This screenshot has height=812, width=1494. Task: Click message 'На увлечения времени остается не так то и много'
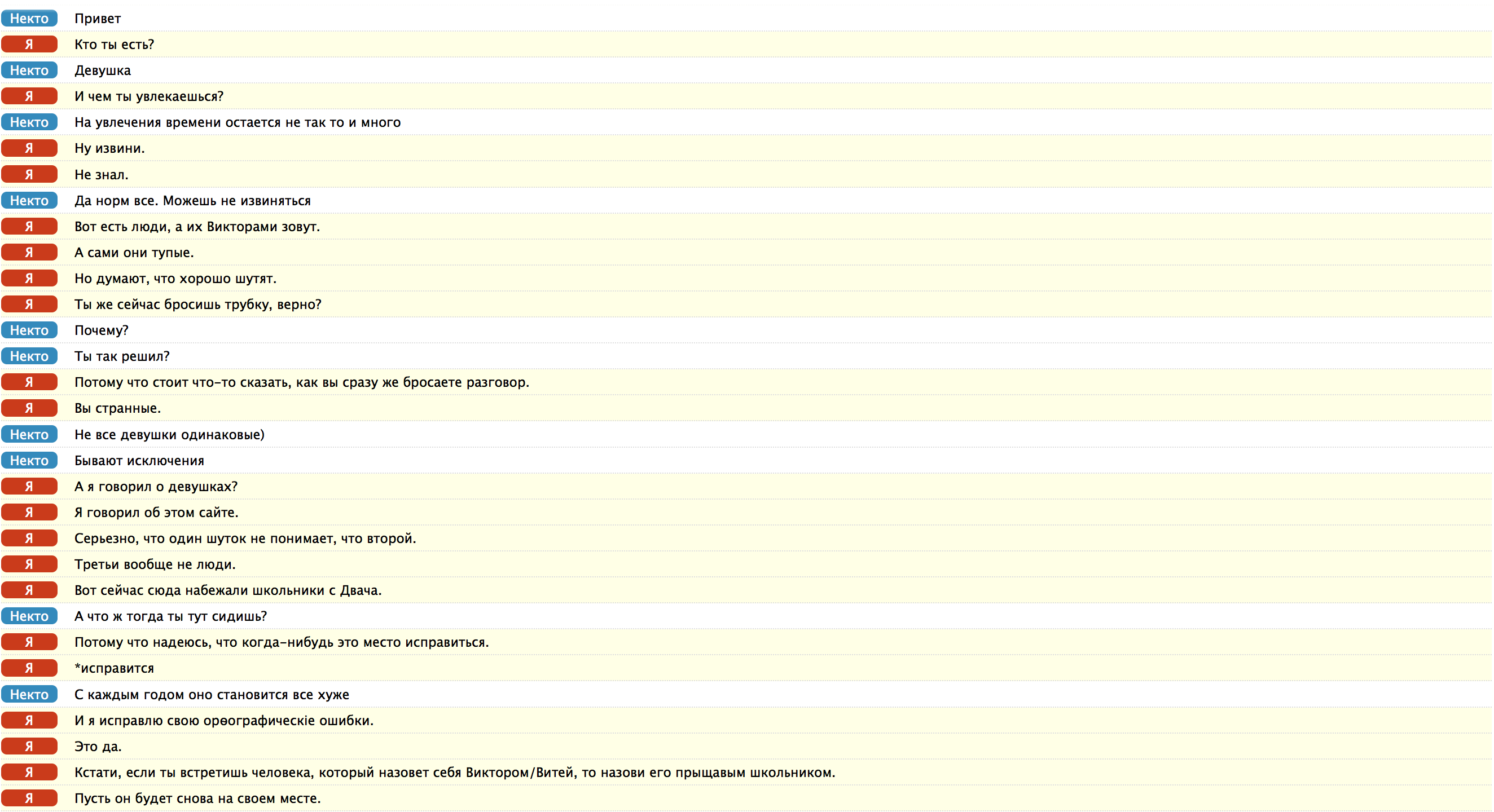(x=237, y=122)
